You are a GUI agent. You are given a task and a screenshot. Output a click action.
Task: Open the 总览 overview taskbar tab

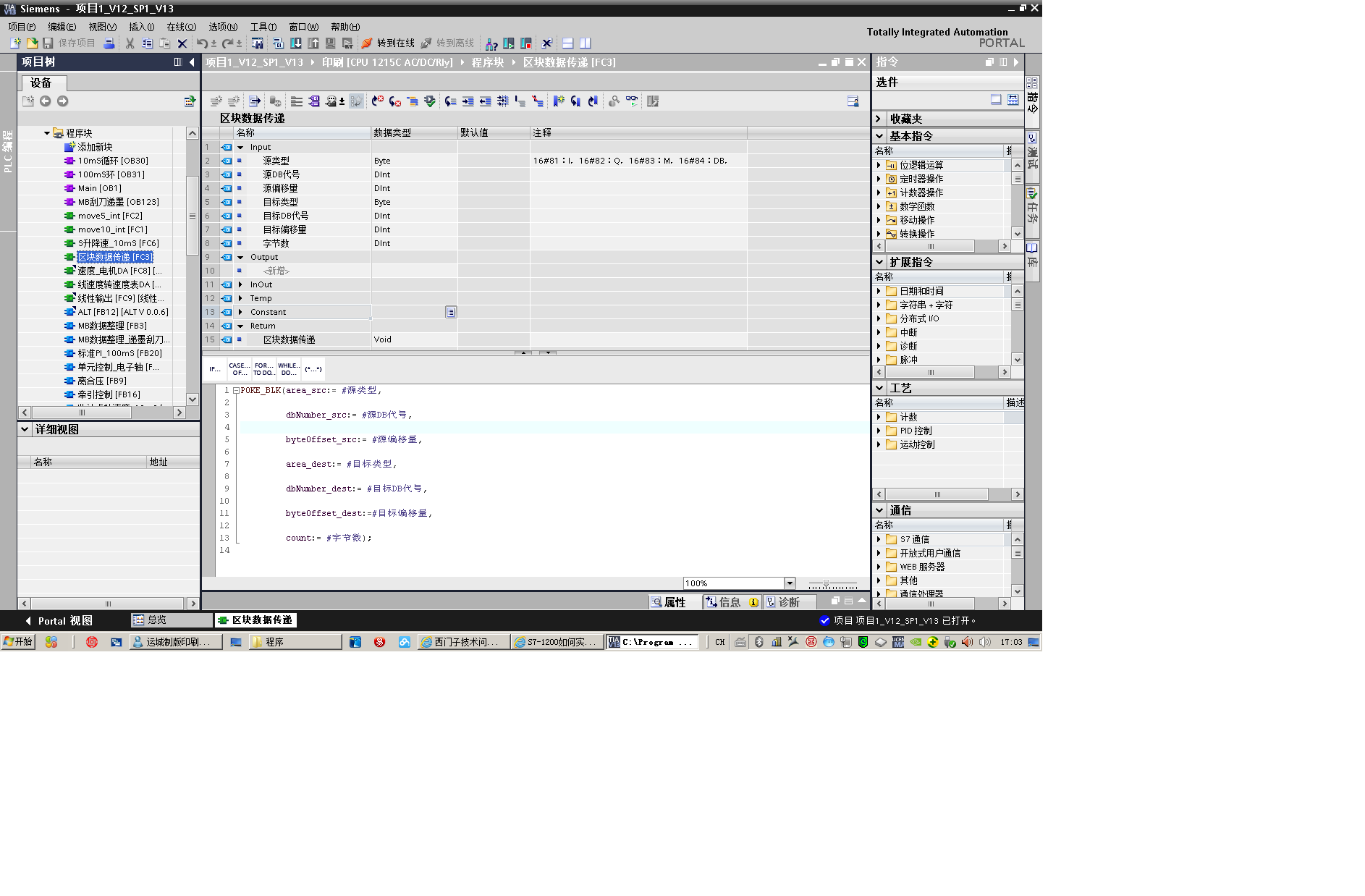tap(172, 620)
